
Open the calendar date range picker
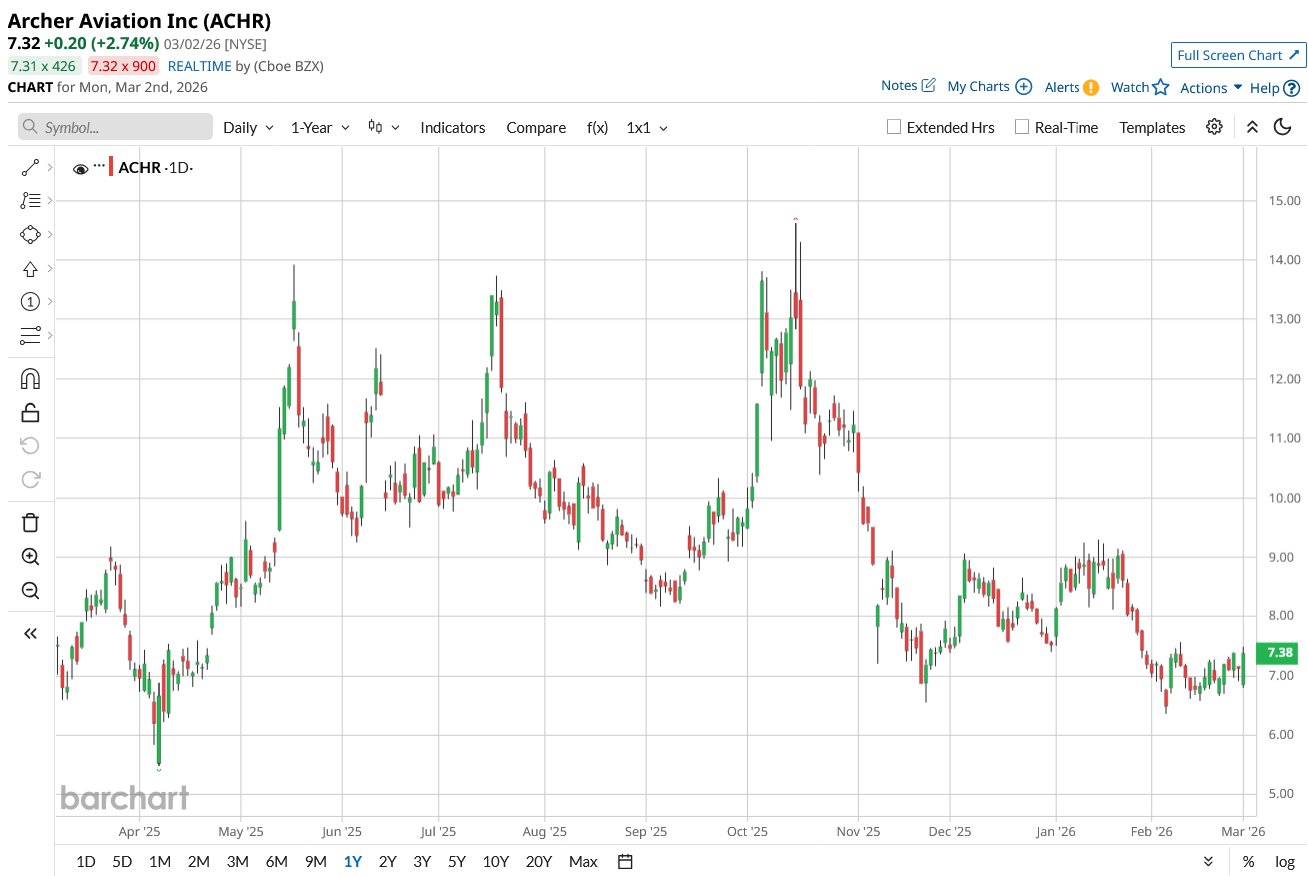pyautogui.click(x=626, y=861)
